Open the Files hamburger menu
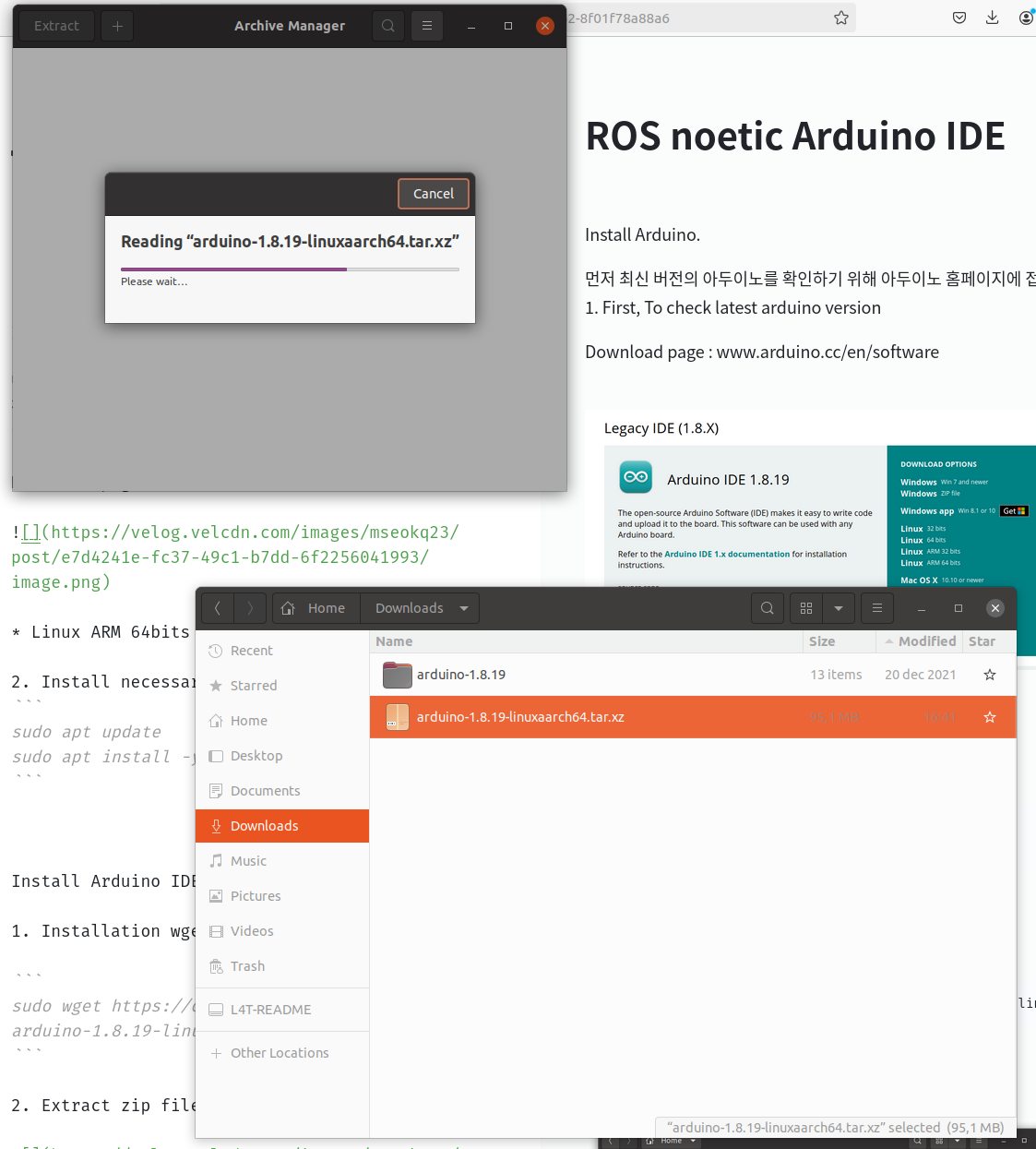The image size is (1036, 1149). point(877,608)
